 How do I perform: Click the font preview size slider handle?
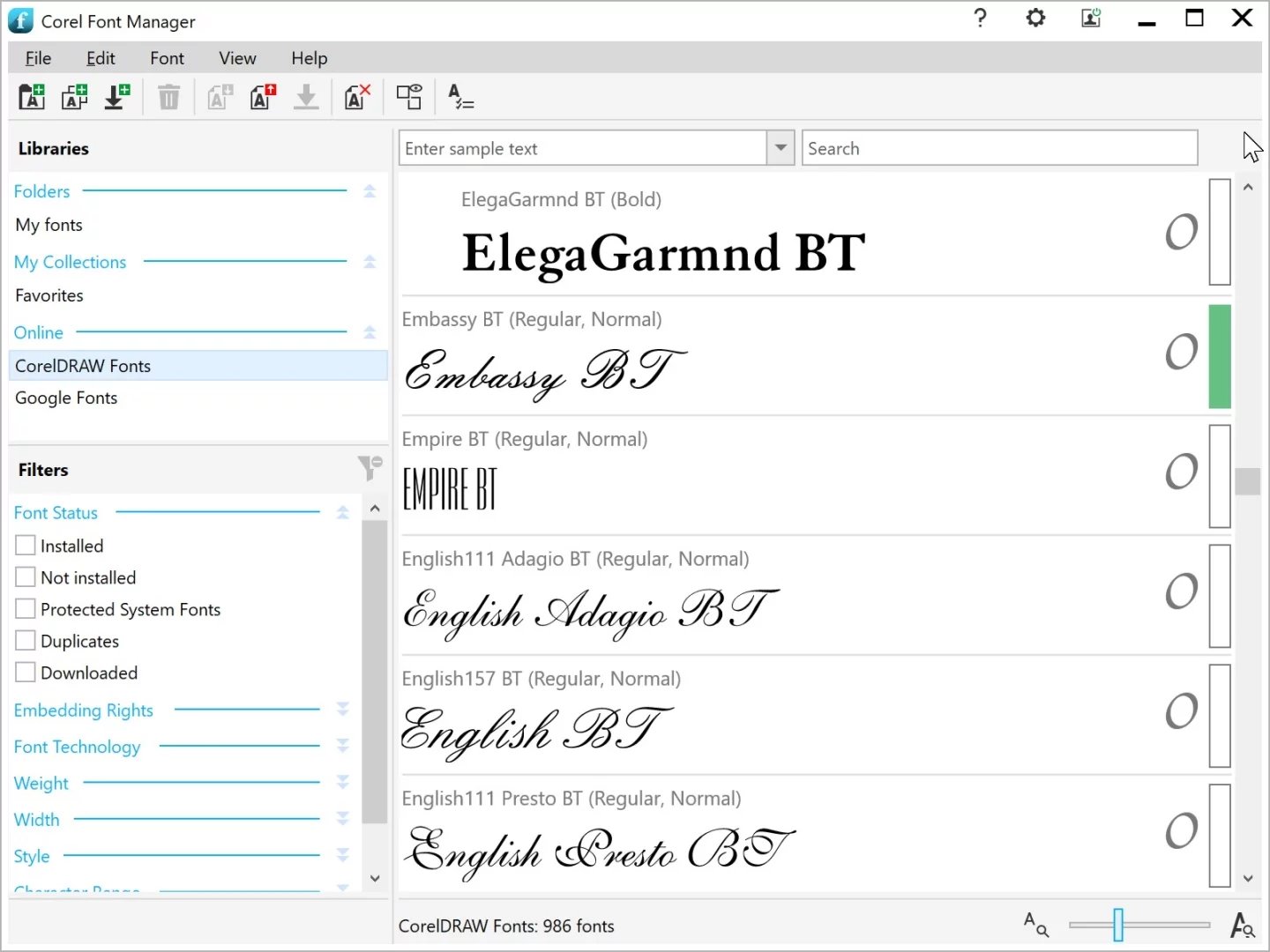[1117, 925]
